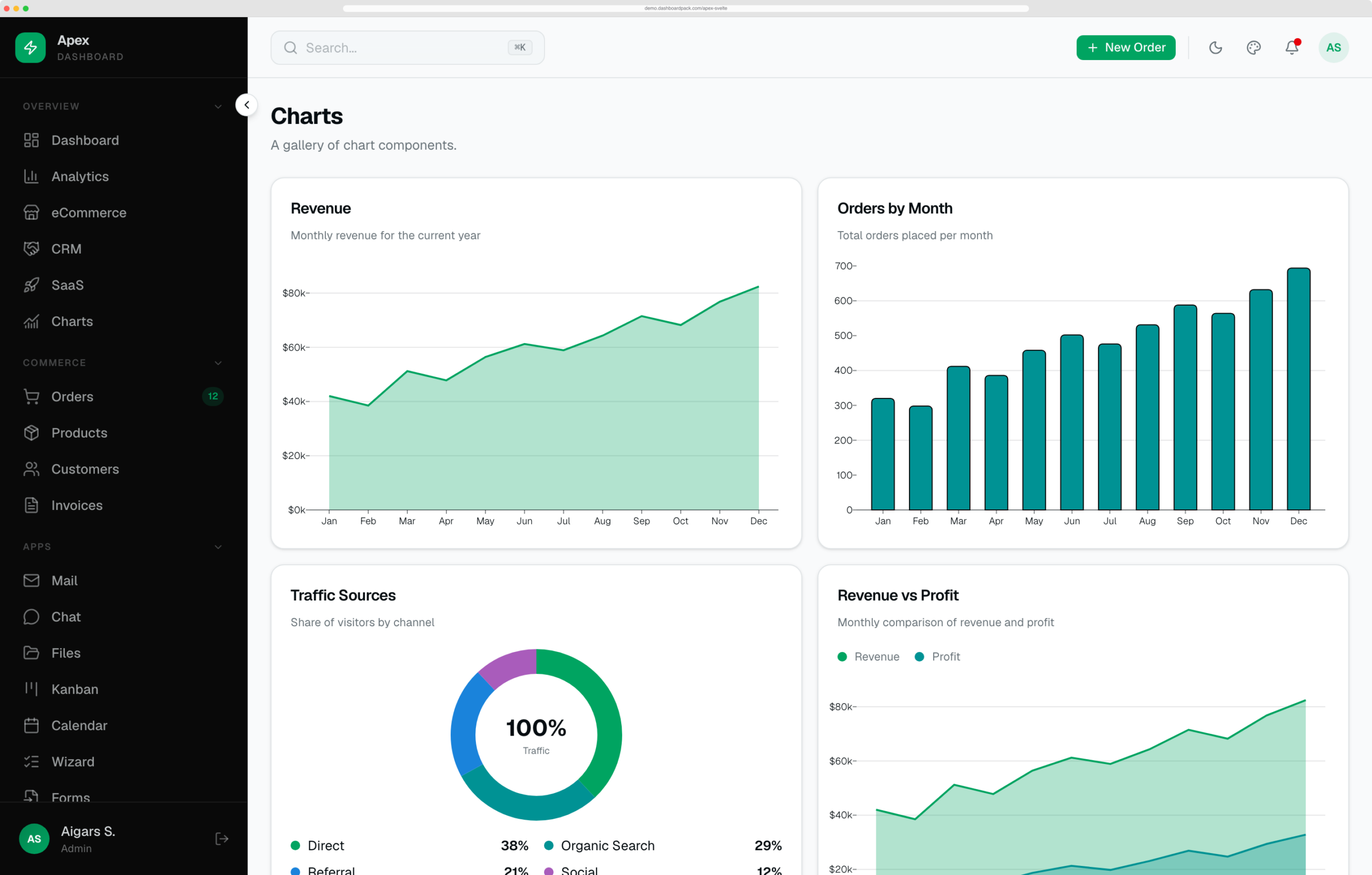Open the Kanban menu item
The image size is (1372, 875).
123,689
